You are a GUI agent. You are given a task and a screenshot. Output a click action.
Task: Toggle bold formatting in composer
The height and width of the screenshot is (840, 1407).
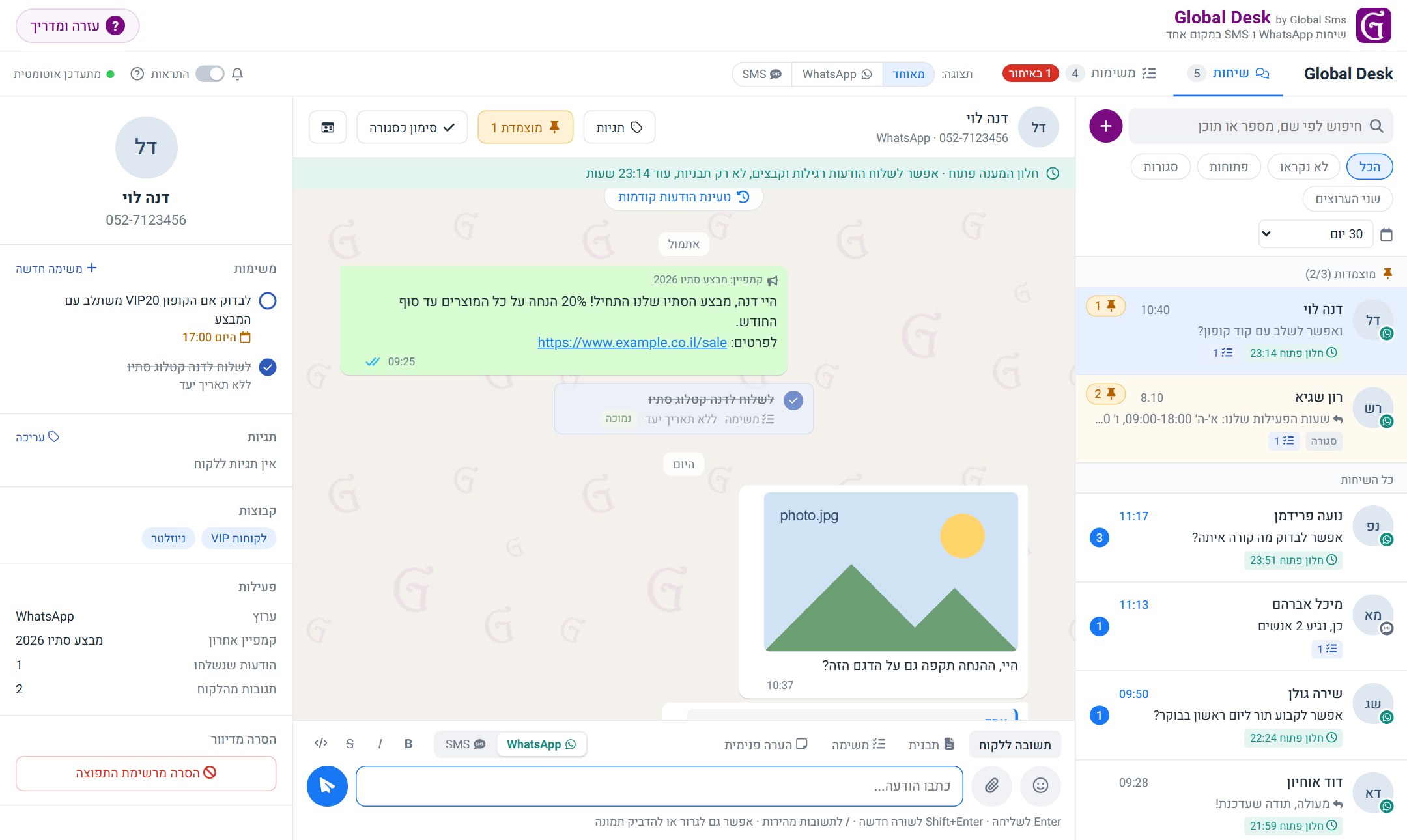pyautogui.click(x=408, y=744)
